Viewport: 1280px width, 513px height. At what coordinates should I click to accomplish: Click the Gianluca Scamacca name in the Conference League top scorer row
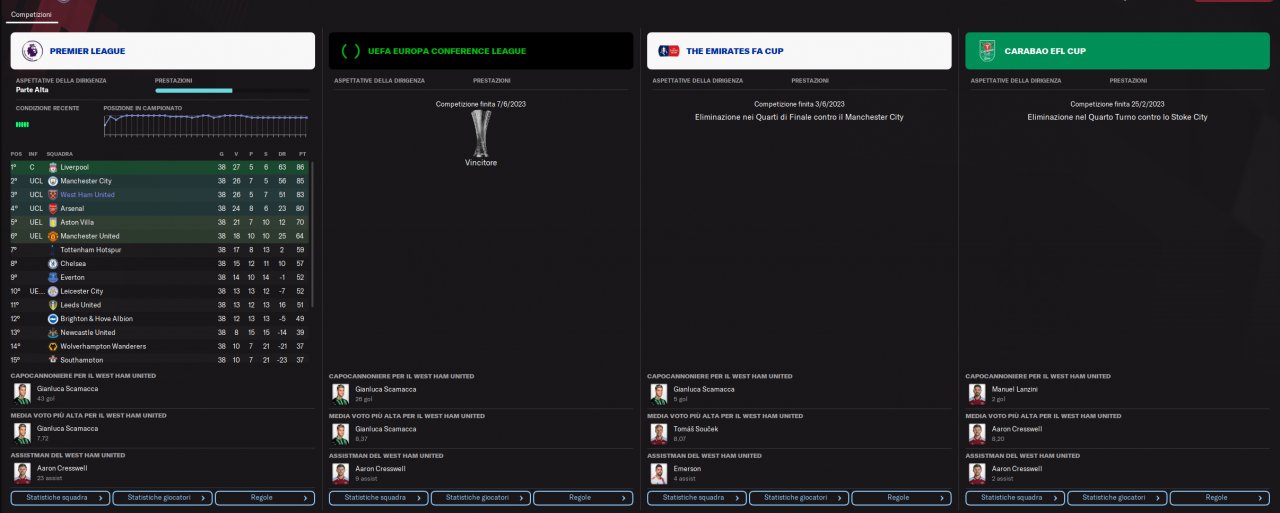(386, 388)
